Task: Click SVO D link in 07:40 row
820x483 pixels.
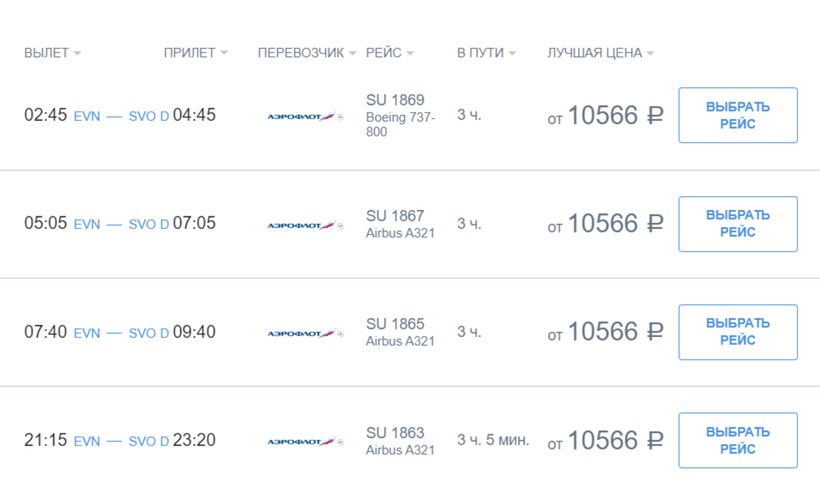Action: click(148, 333)
